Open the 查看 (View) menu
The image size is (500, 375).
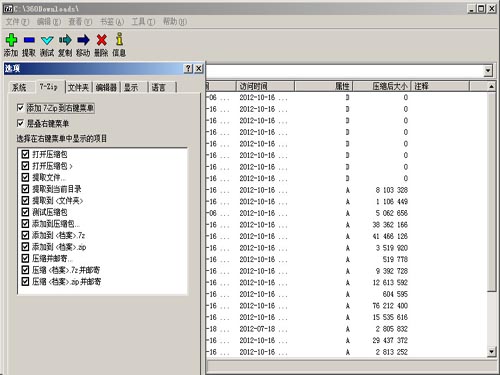point(80,22)
